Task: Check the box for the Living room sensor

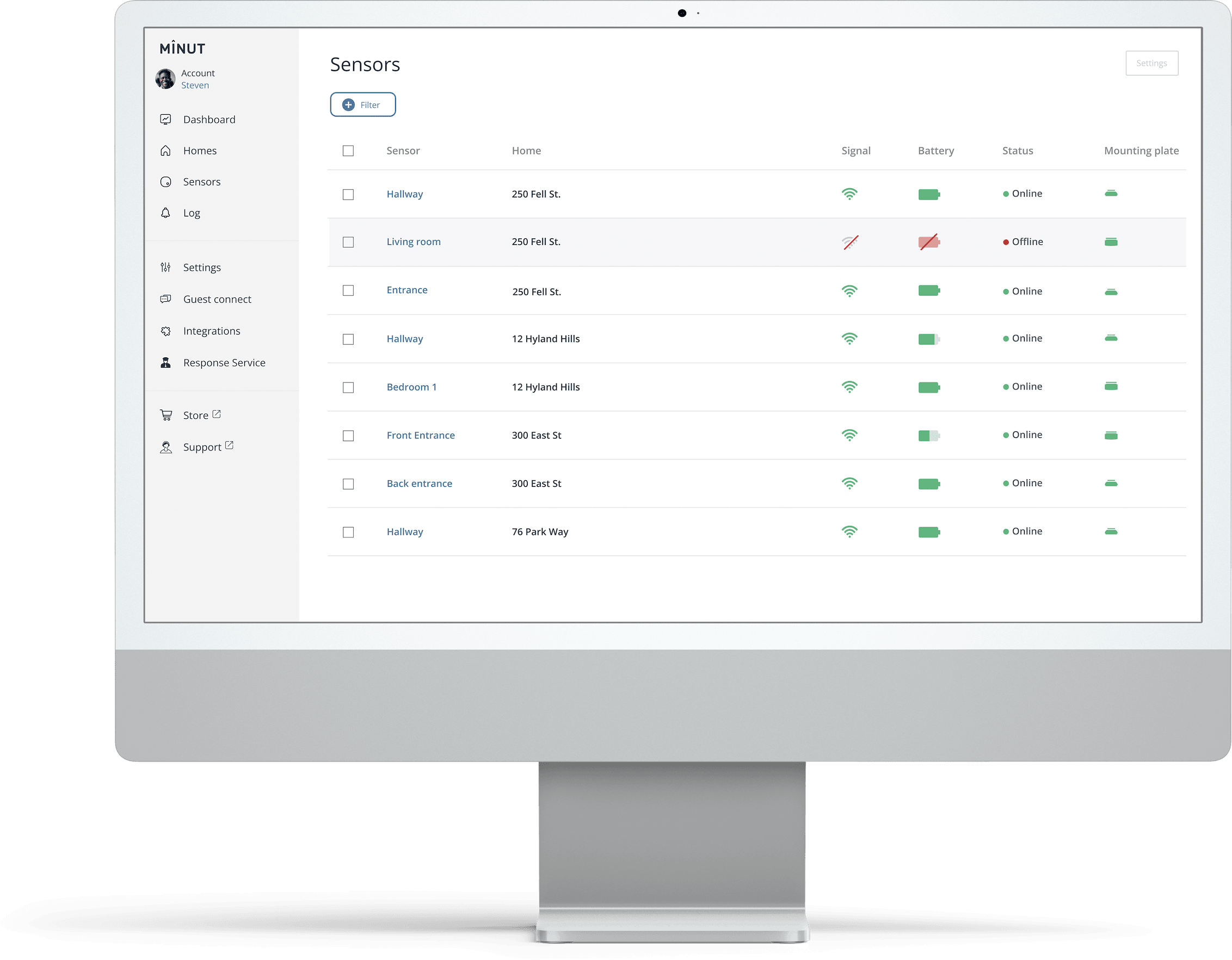Action: coord(348,242)
